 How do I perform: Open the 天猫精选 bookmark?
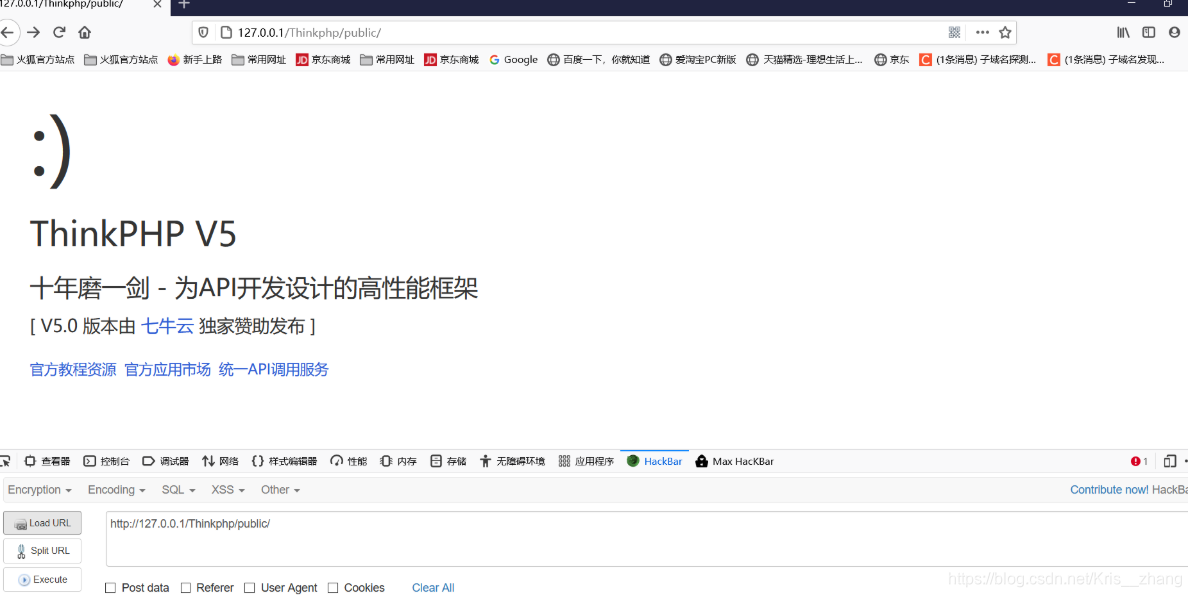(x=805, y=59)
